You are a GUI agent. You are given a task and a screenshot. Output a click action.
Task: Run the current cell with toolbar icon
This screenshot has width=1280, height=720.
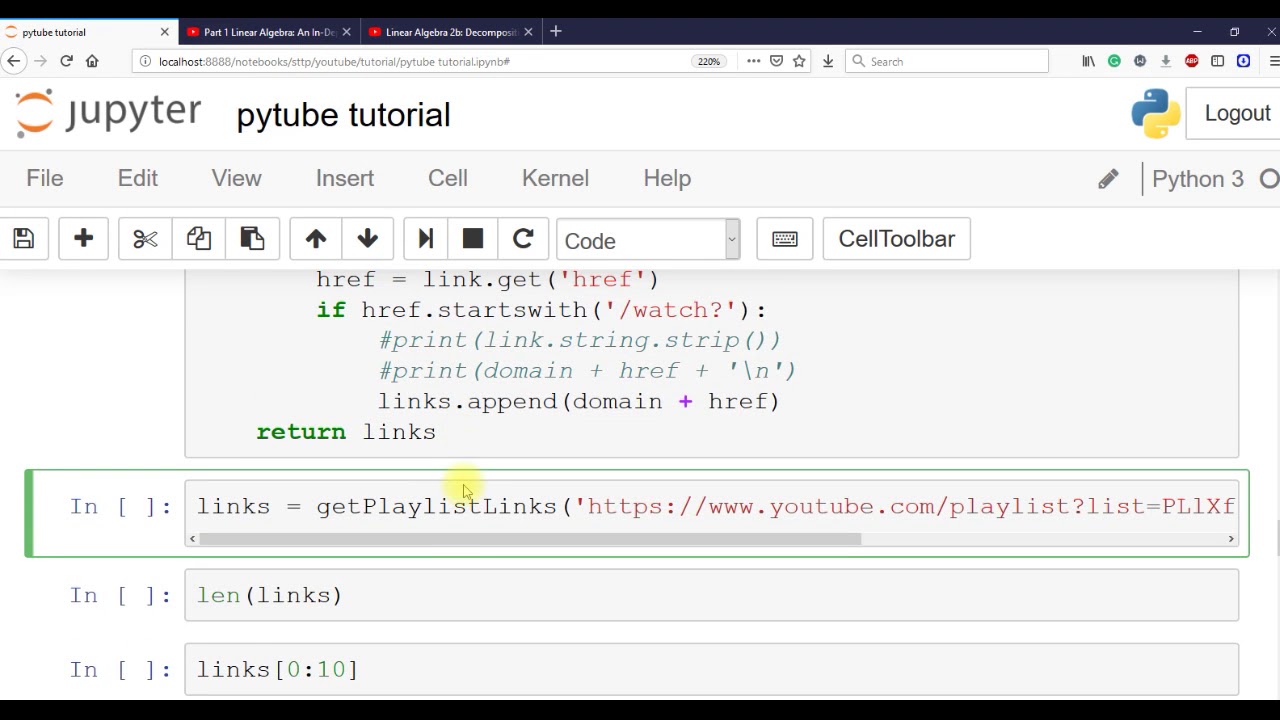coord(426,239)
